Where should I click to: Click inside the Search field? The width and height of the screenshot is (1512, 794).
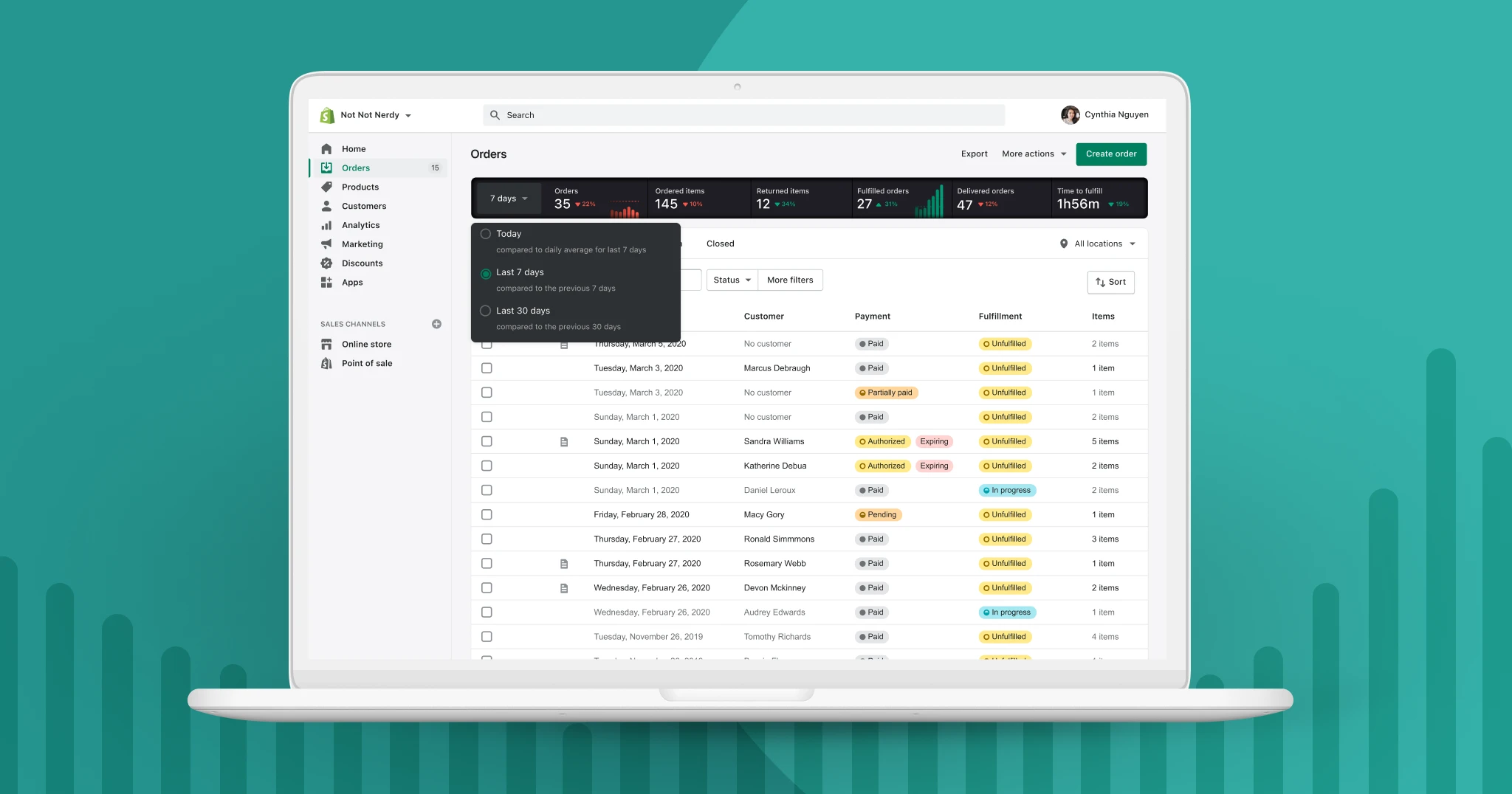738,115
